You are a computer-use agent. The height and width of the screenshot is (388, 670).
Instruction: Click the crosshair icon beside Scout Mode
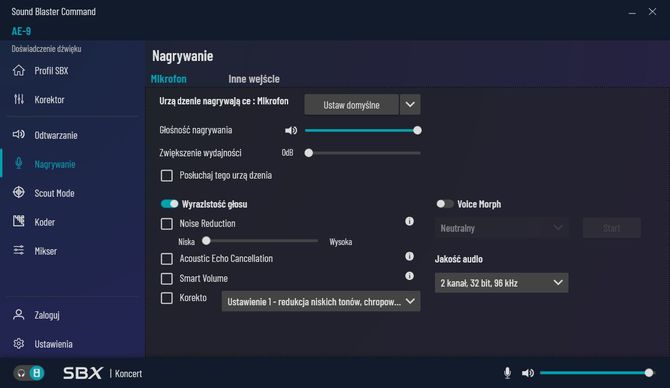point(19,192)
